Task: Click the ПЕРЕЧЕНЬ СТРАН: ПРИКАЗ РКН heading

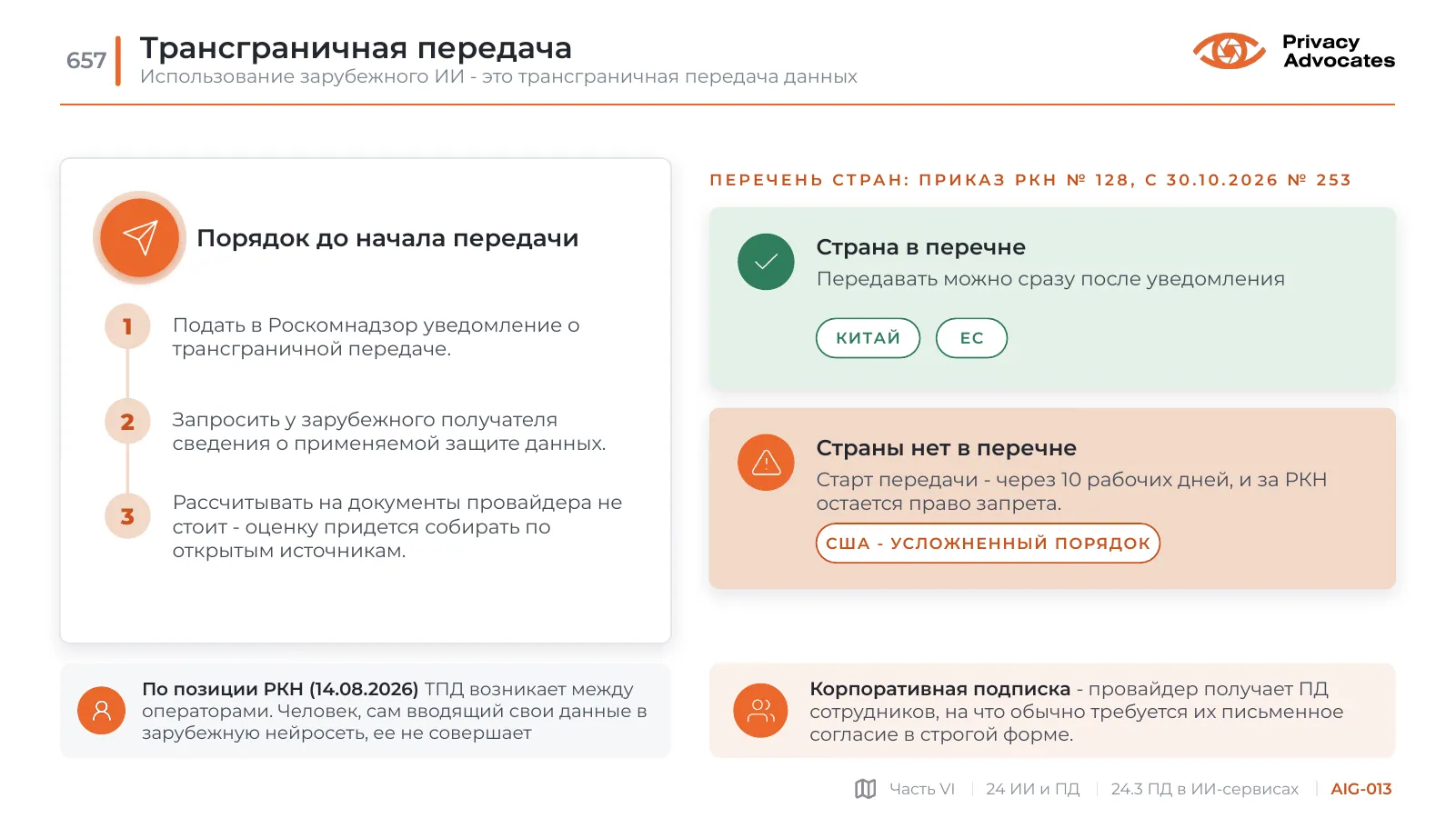Action: coord(1030,180)
